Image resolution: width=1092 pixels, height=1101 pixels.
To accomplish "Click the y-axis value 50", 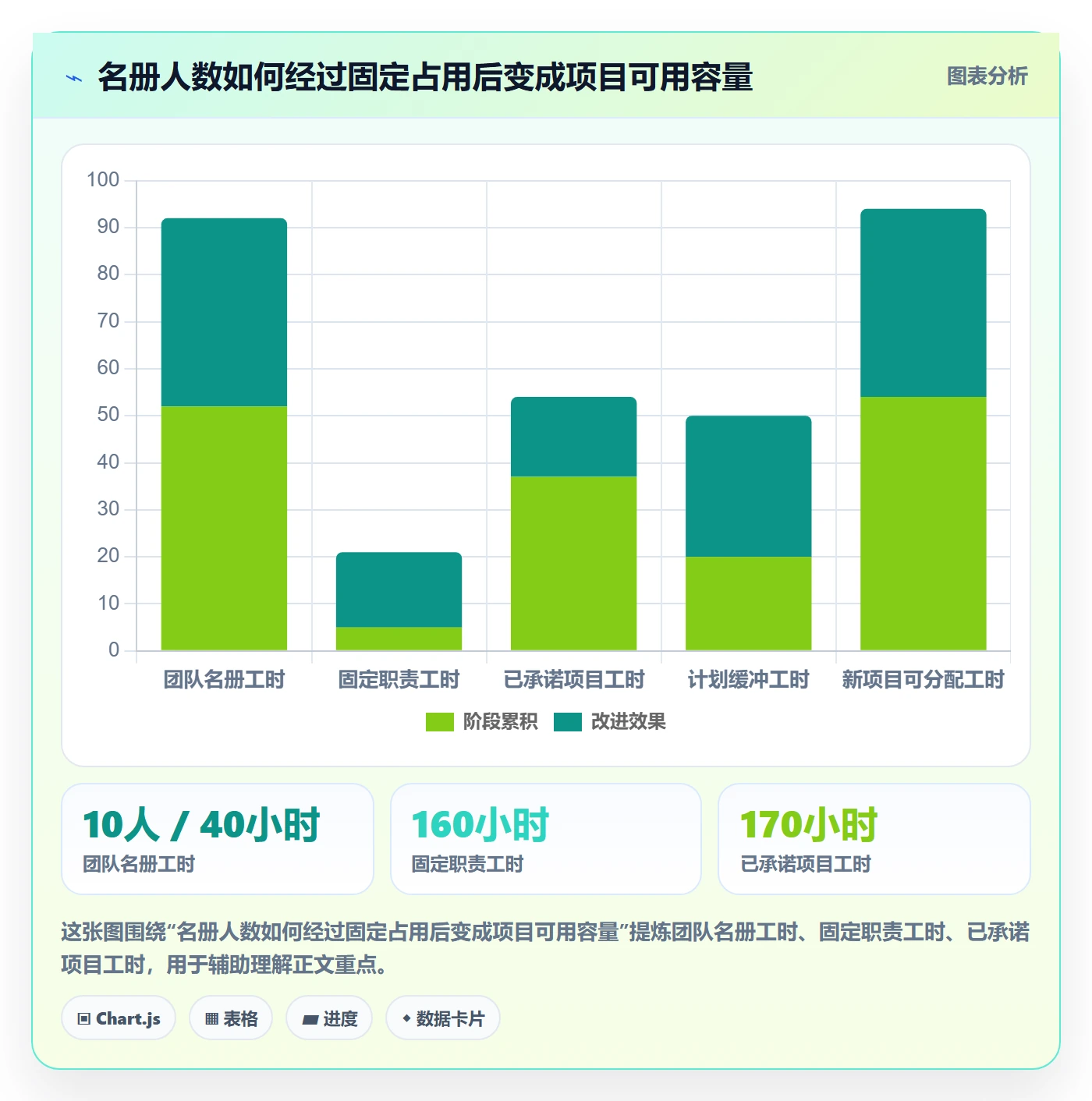I will point(108,415).
